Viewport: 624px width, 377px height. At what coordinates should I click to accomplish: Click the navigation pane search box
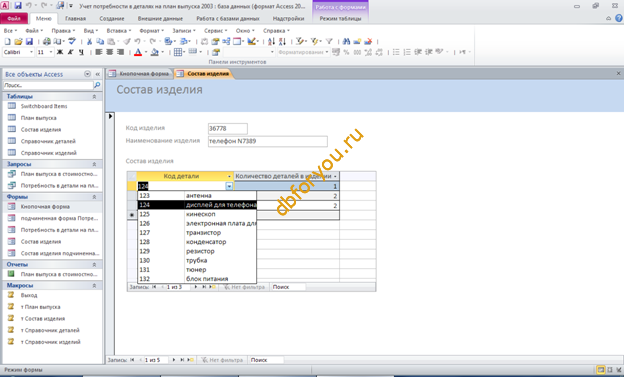point(48,85)
